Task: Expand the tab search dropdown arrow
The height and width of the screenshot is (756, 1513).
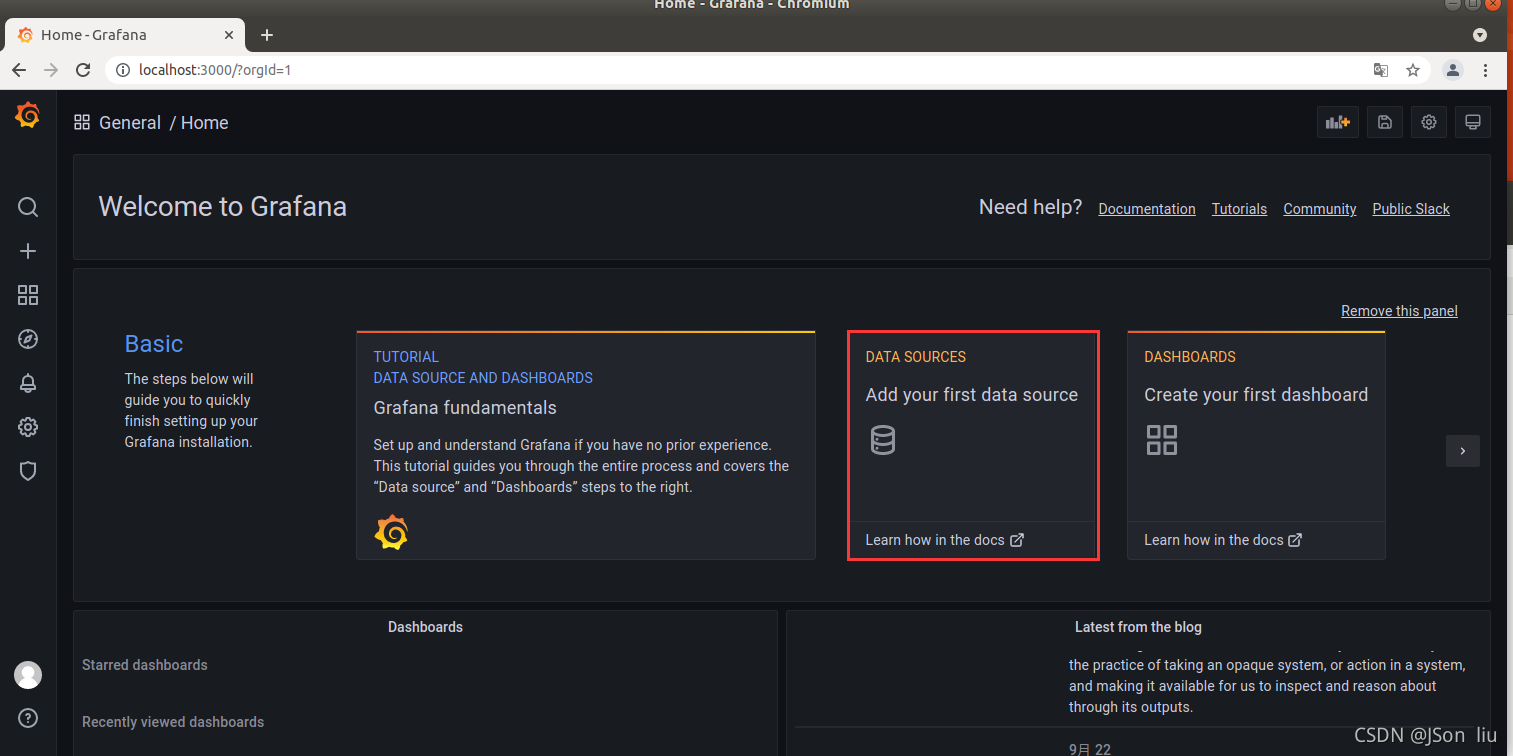Action: pyautogui.click(x=1480, y=34)
